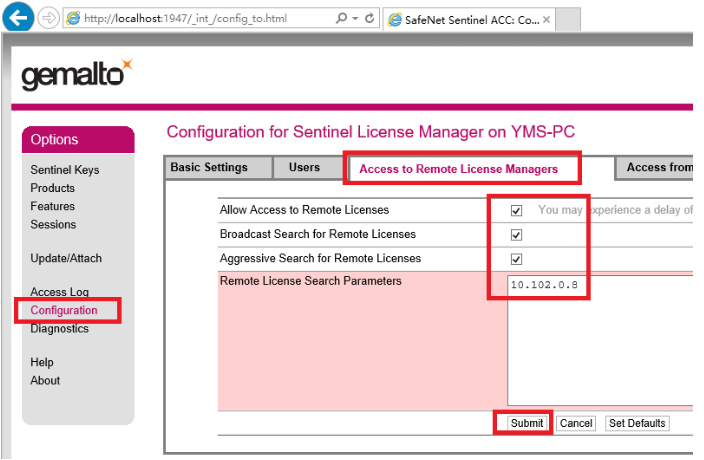
Task: Open a new blank browser tab
Action: pos(568,19)
